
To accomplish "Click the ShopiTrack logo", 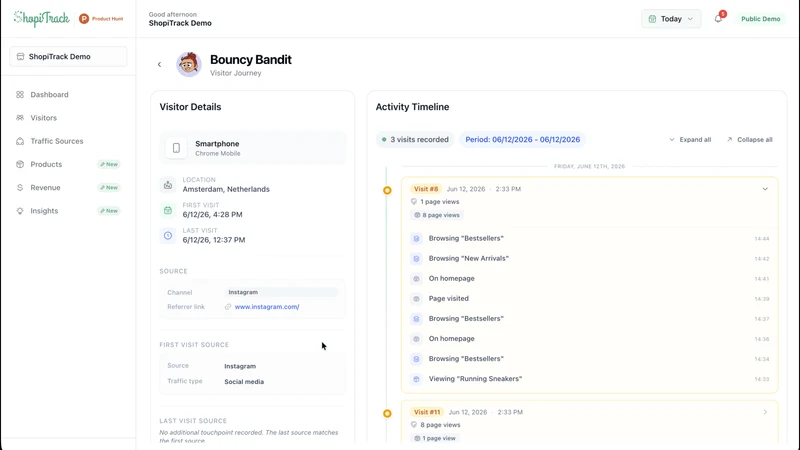I will 41,18.
